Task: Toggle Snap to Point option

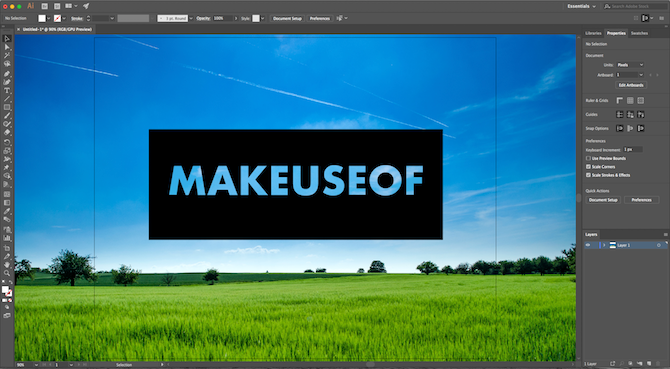Action: coord(620,128)
